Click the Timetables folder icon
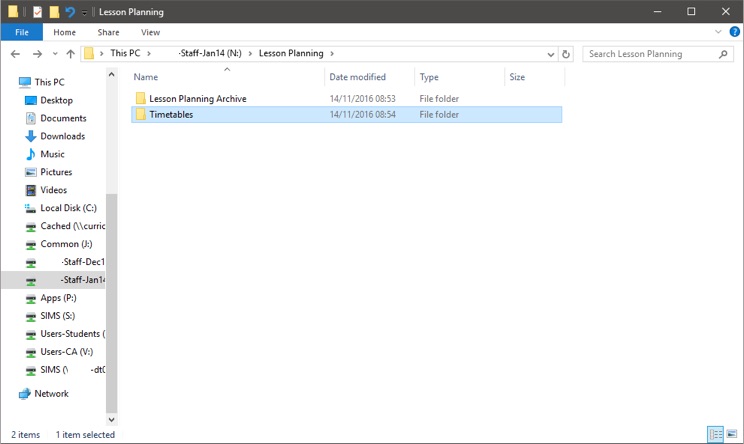 point(140,114)
